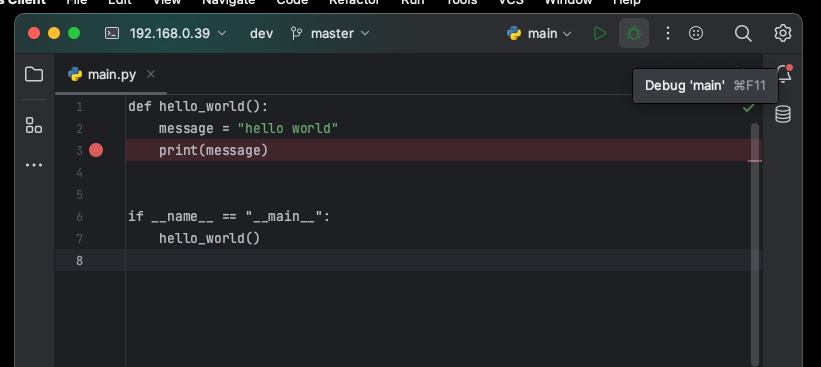Select the dev project label

(261, 34)
